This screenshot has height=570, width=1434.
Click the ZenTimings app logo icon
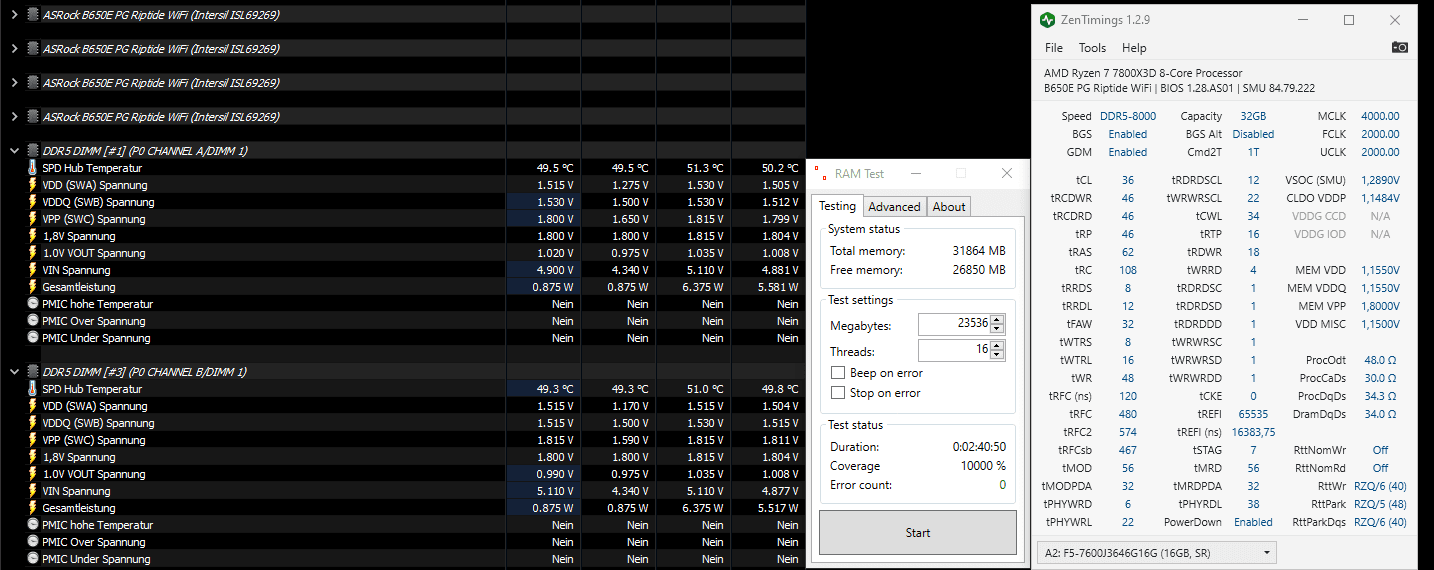(x=1047, y=20)
